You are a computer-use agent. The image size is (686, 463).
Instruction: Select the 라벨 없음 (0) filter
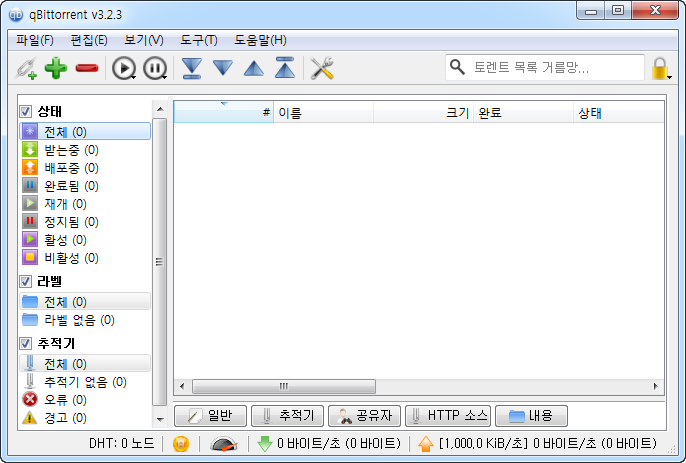pos(84,320)
